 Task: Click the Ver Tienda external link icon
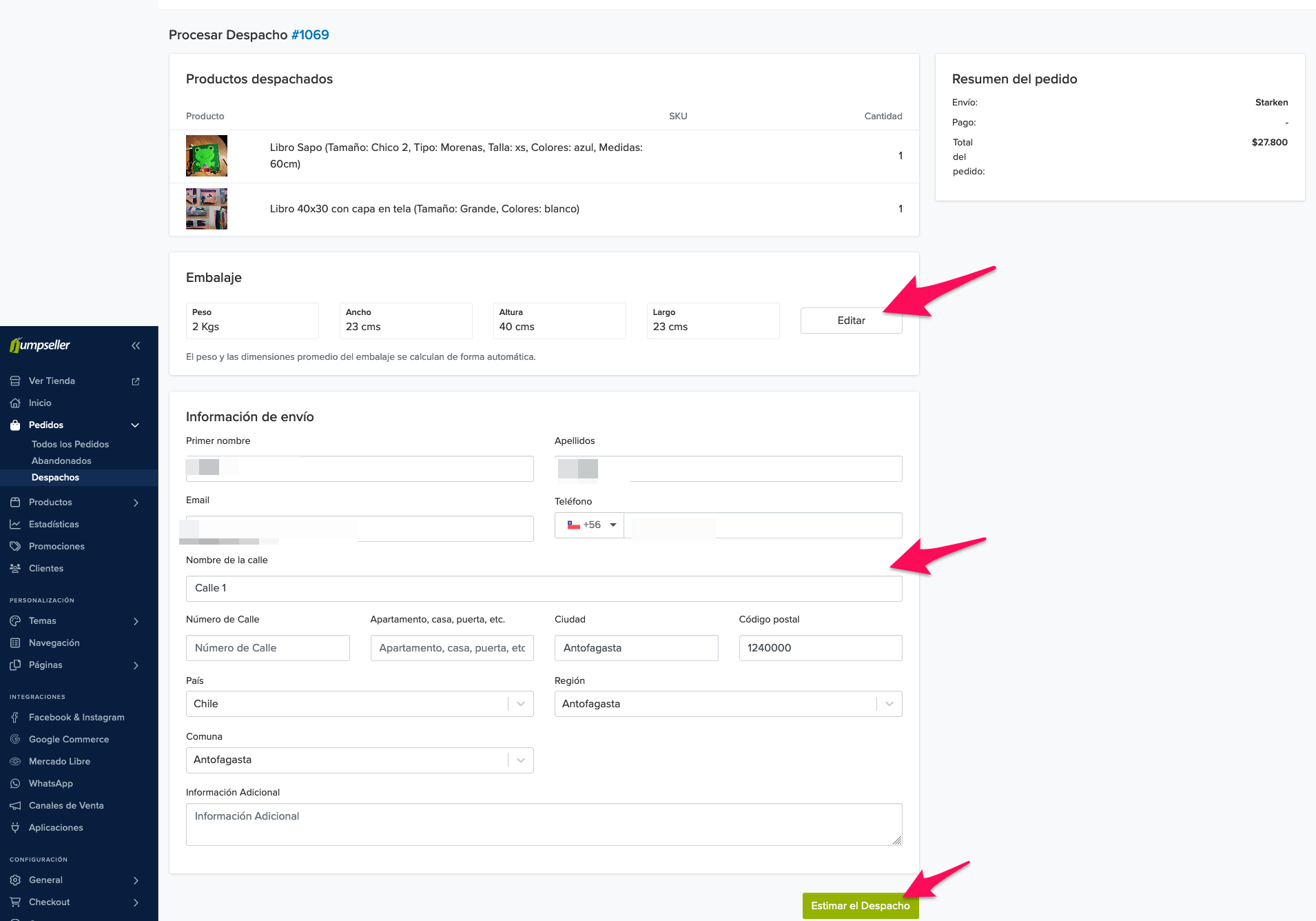[136, 381]
